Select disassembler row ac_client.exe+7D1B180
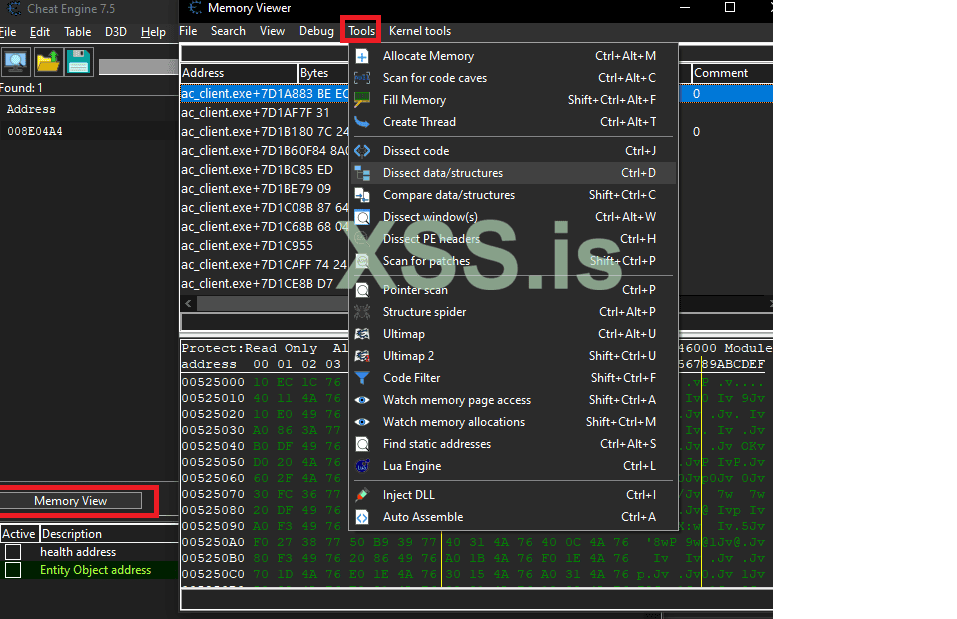 (x=265, y=132)
